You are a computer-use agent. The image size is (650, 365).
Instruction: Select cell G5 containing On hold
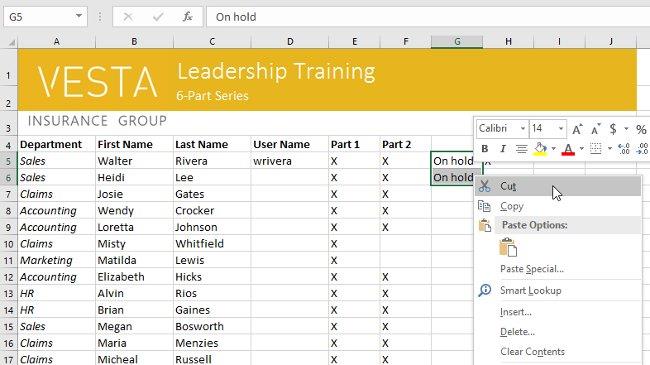tap(454, 161)
